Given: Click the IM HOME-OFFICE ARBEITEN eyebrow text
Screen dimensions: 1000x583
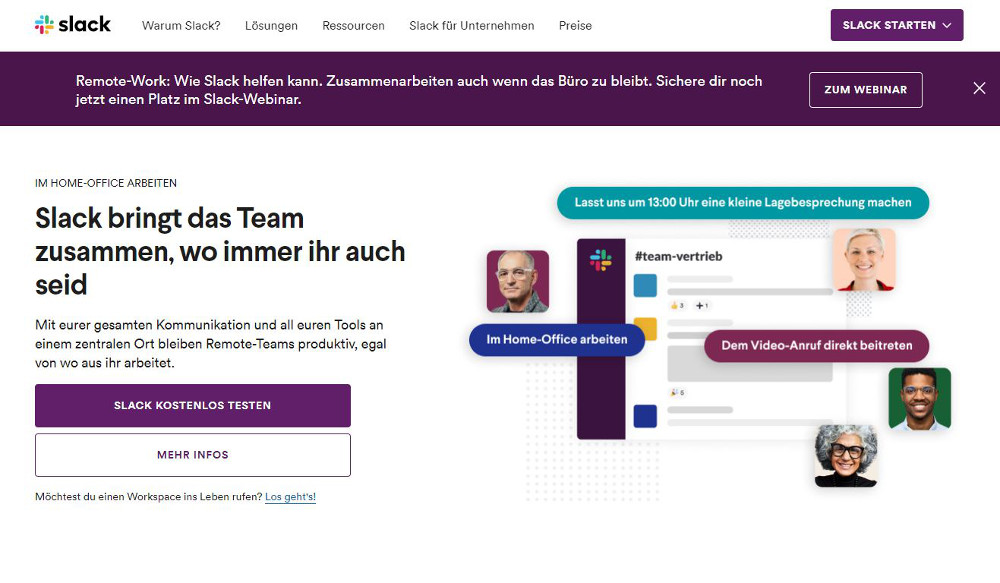Looking at the screenshot, I should click(x=106, y=183).
